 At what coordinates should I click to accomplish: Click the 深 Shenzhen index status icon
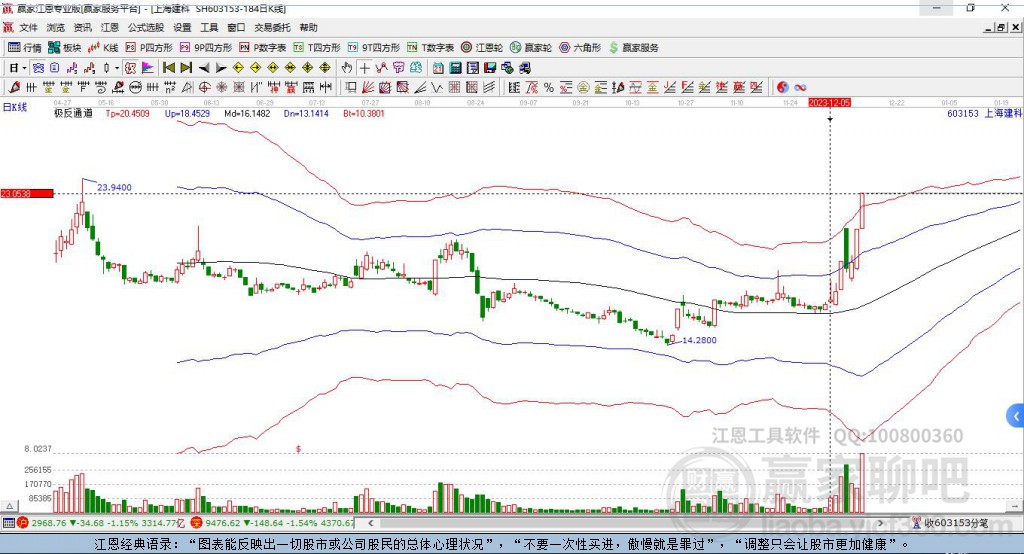pyautogui.click(x=197, y=523)
